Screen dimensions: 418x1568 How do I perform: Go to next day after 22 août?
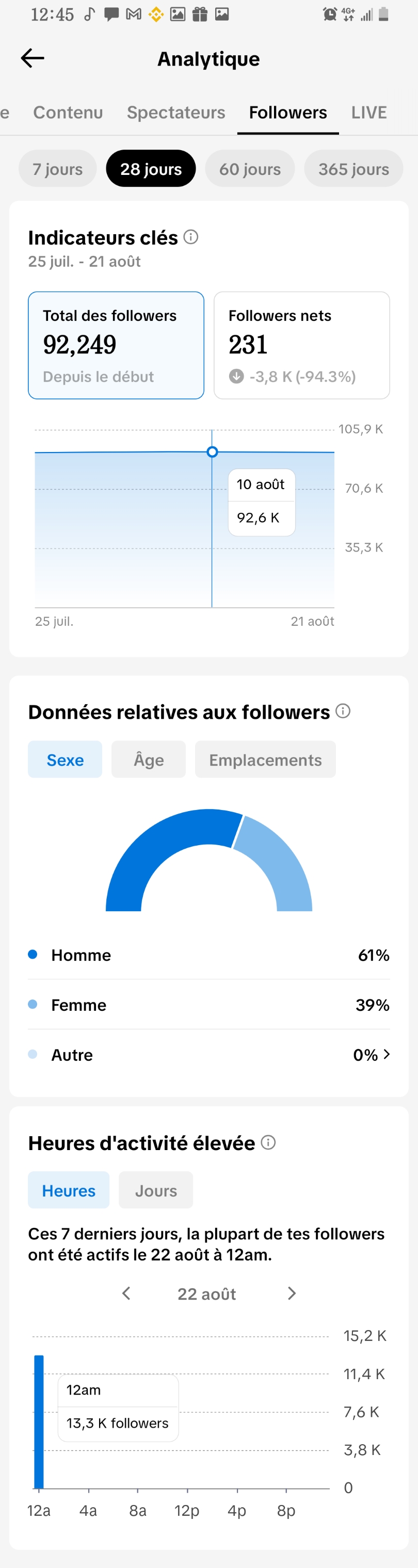click(x=292, y=1293)
